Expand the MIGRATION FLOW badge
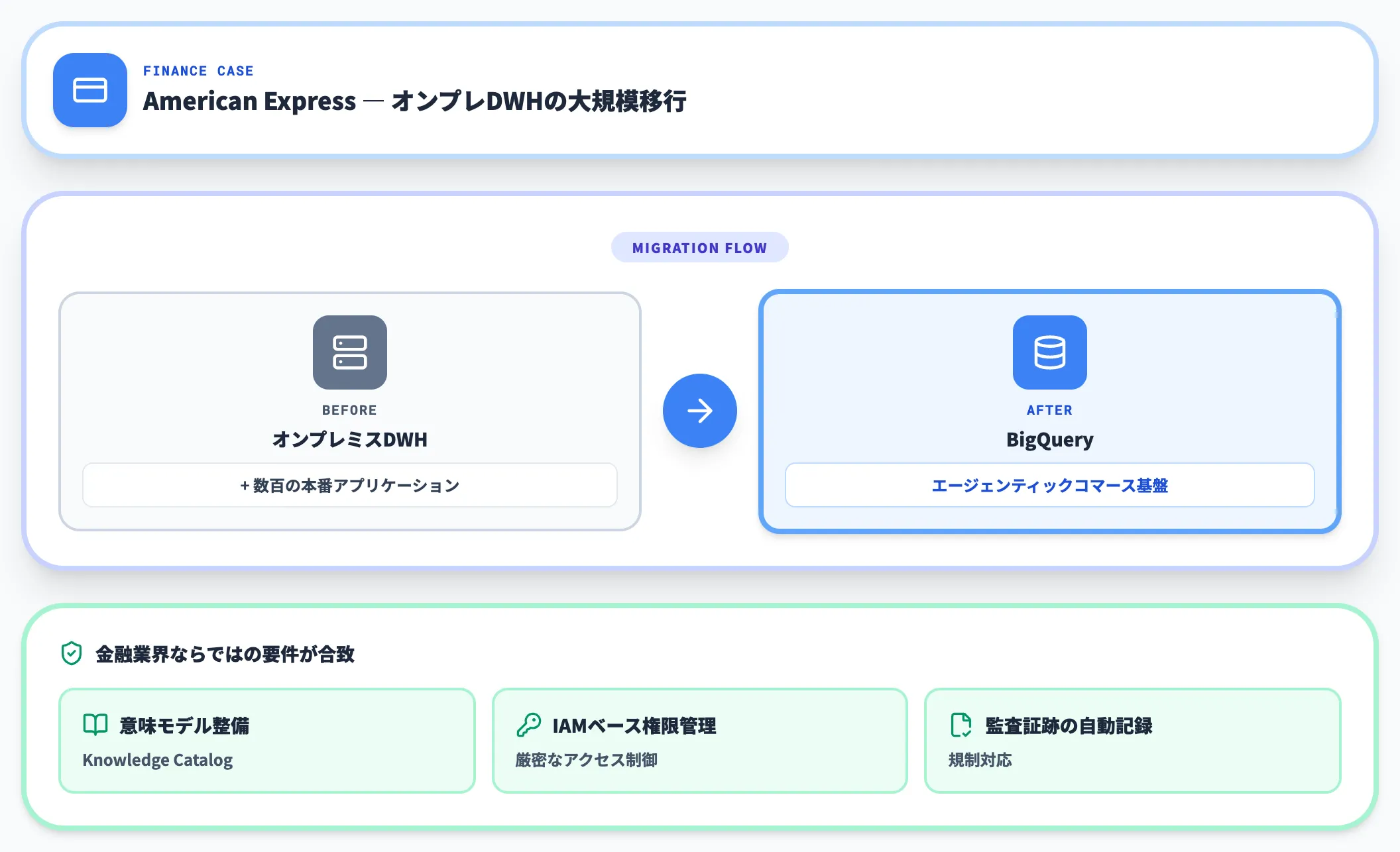1400x852 pixels. [x=700, y=247]
